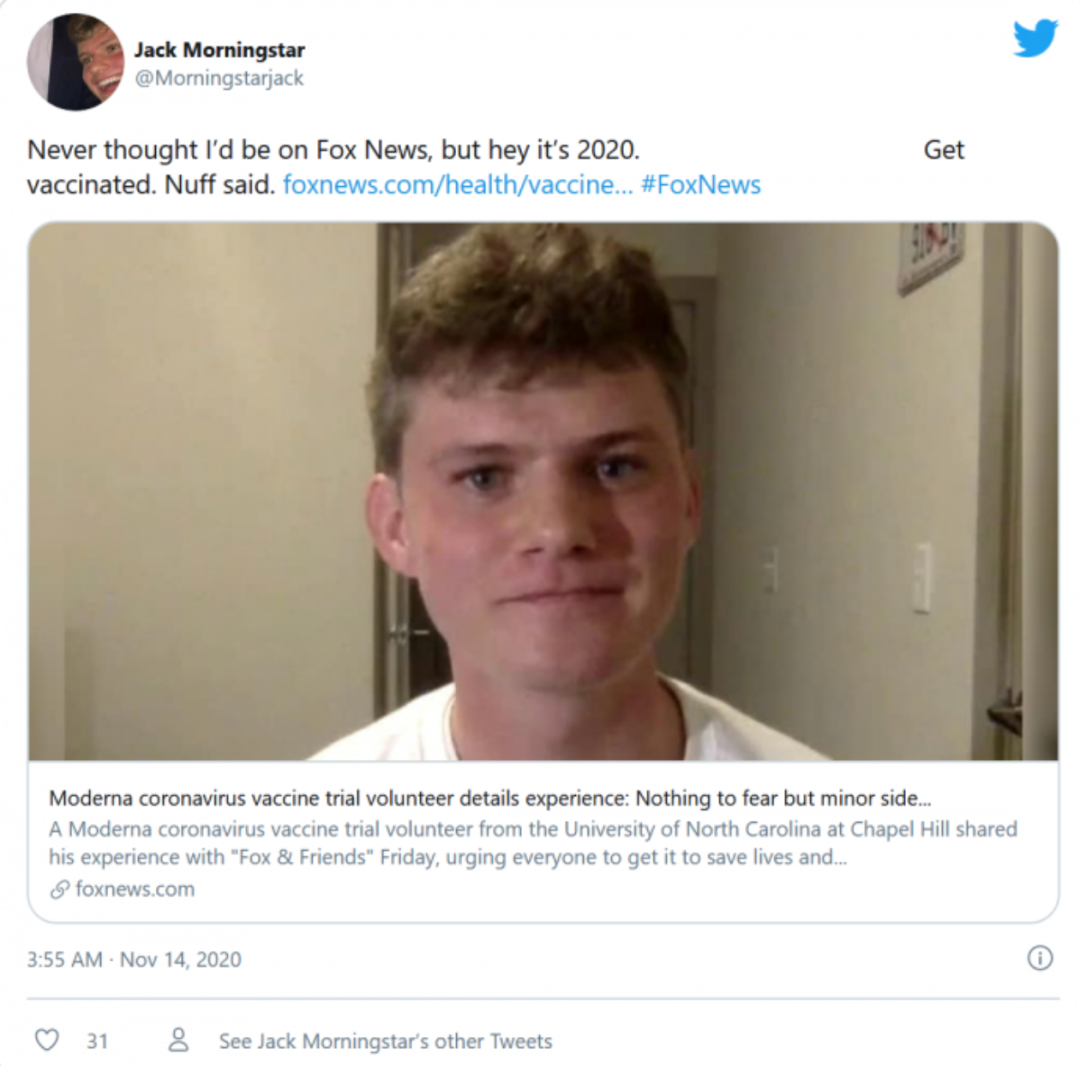This screenshot has height=1066, width=1080.
Task: Open the @Morningstarjack handle
Action: (x=219, y=78)
